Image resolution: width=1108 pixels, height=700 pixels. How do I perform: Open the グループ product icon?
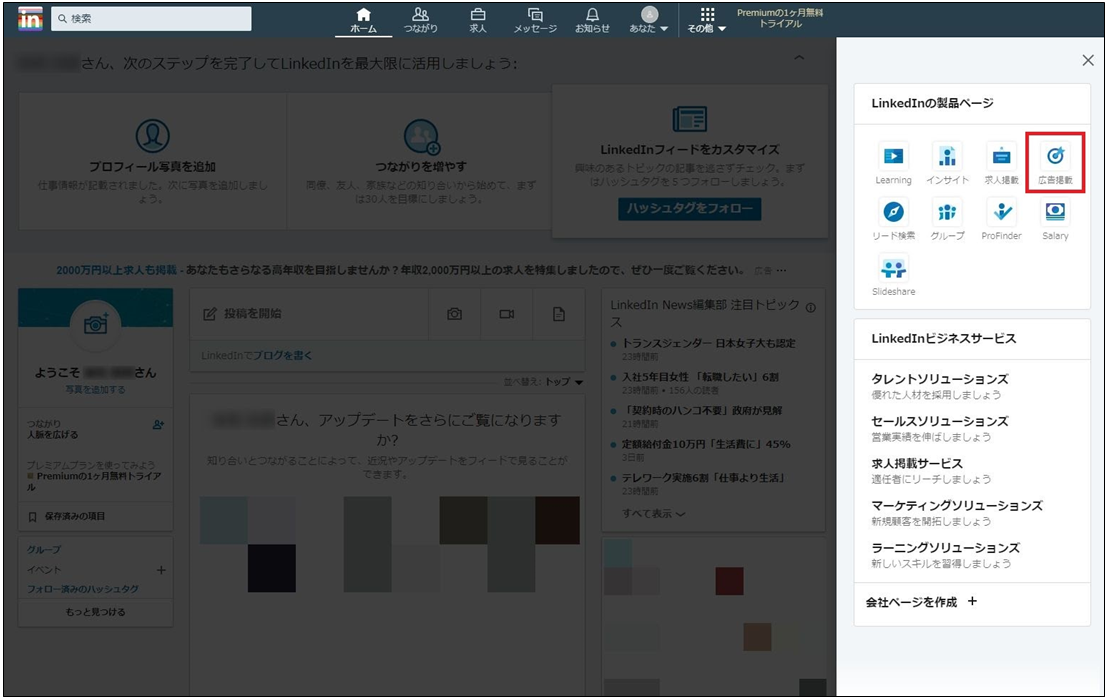coord(947,211)
